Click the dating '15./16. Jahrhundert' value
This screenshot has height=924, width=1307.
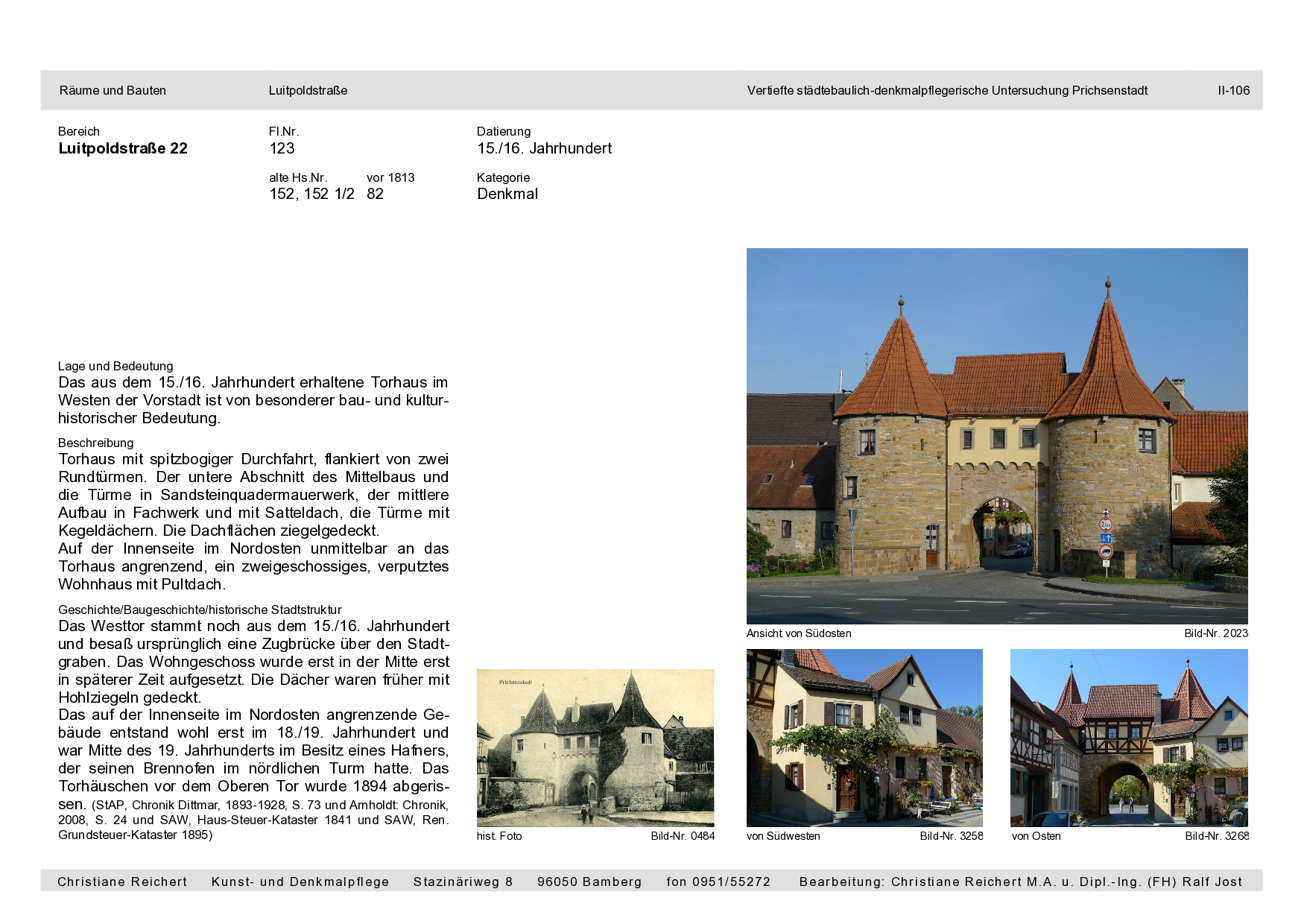pos(544,148)
